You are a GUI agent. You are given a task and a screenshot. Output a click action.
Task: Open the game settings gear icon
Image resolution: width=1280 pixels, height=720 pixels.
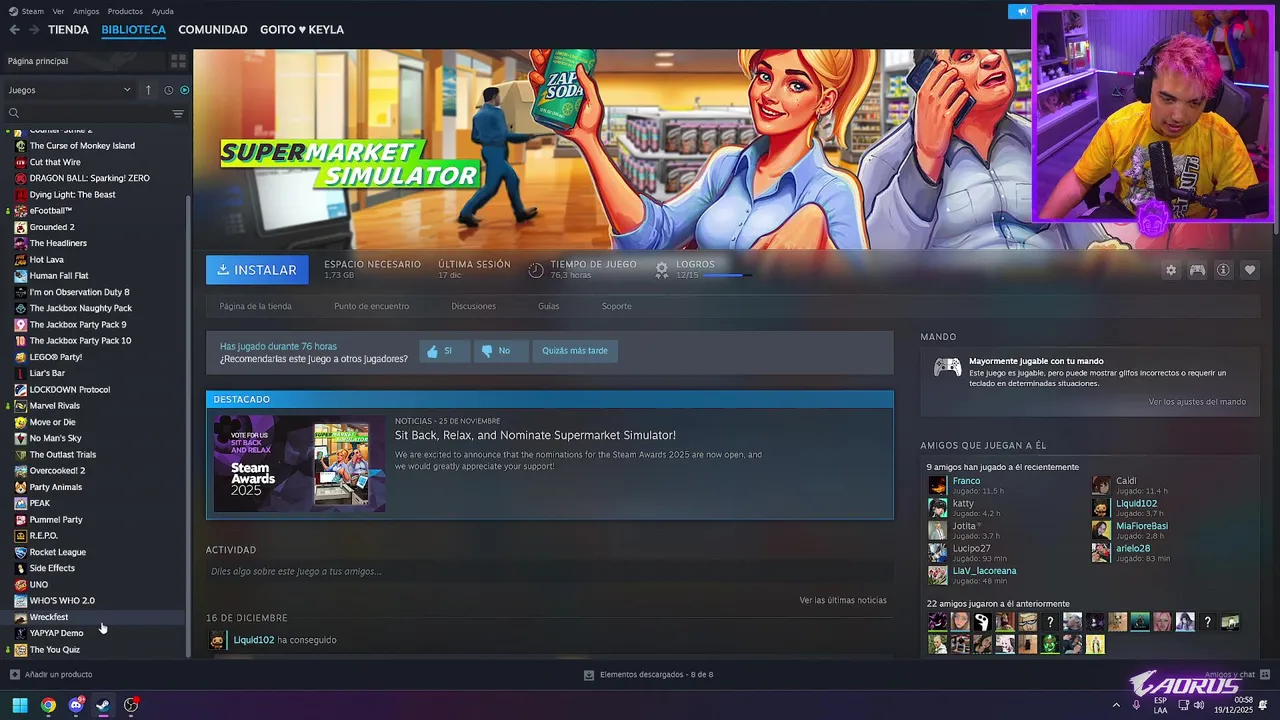[x=1171, y=270]
